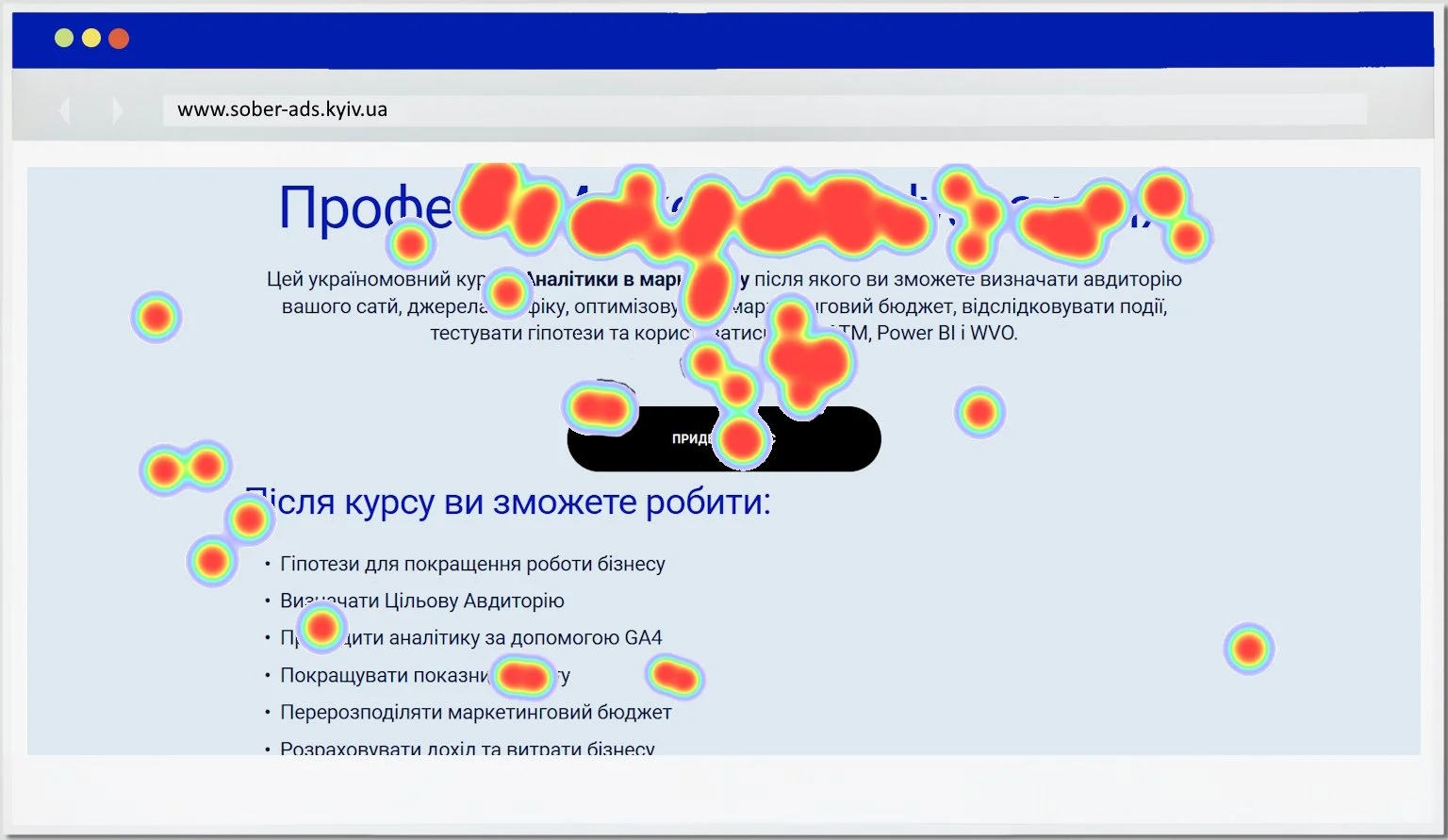Click the list item mentioning Цільову Авдиторію

pos(422,601)
